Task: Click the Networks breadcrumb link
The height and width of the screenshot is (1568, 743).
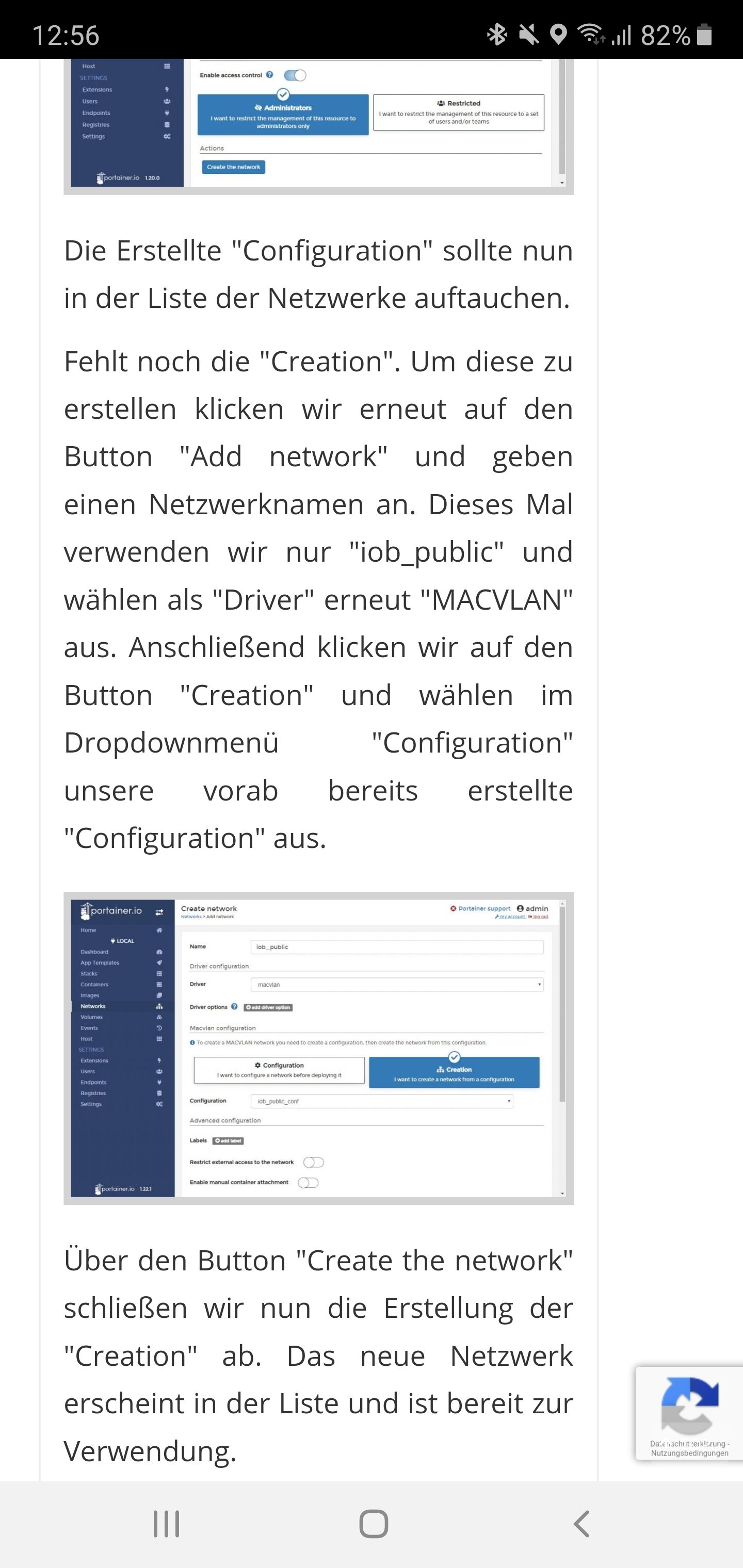Action: coord(191,917)
